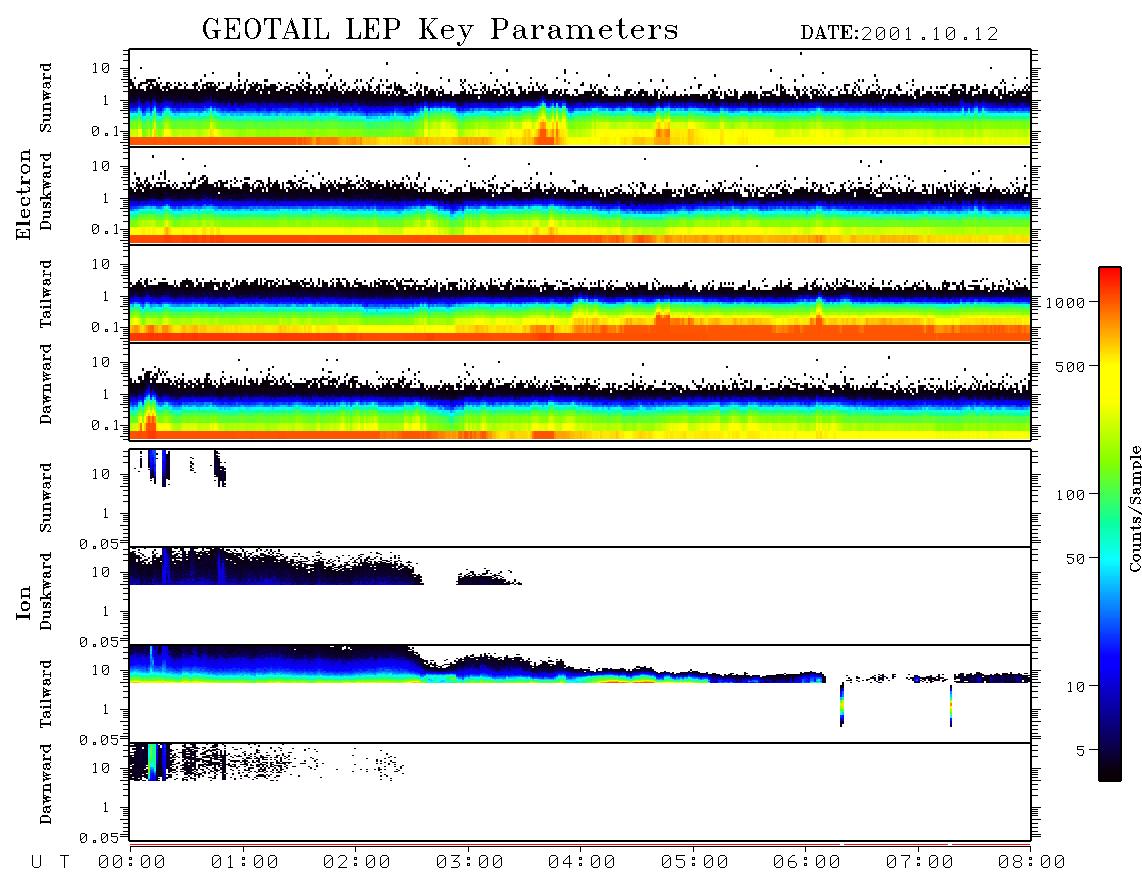This screenshot has width=1142, height=880.
Task: Click the 08:00 time axis label
Action: pos(1032,862)
